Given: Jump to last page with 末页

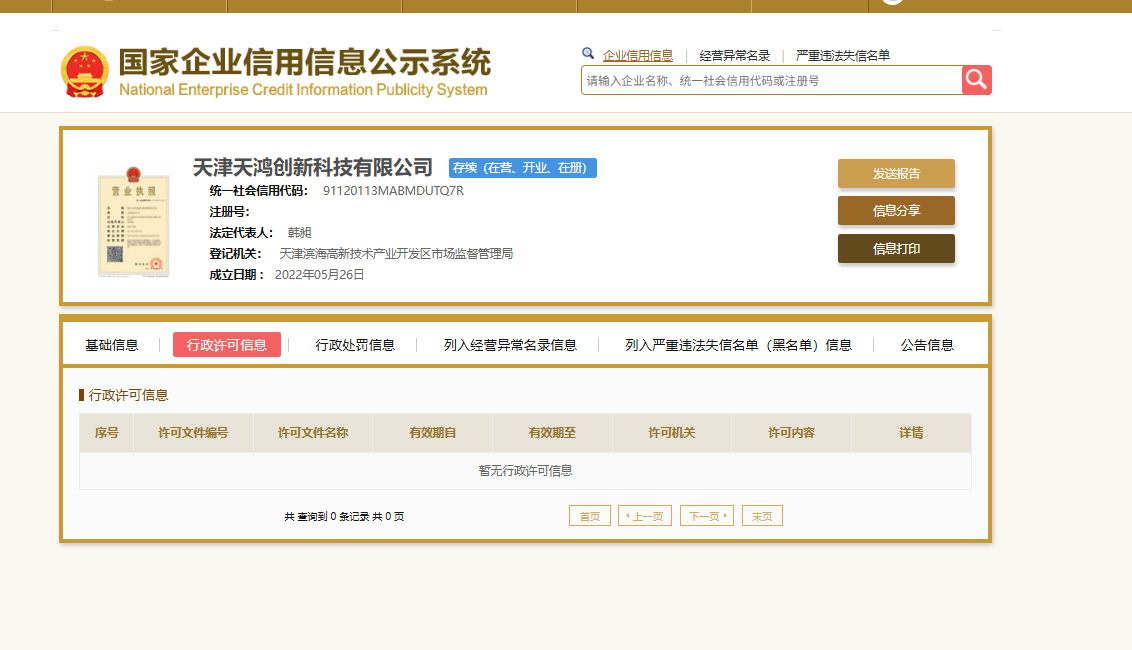Looking at the screenshot, I should pyautogui.click(x=762, y=516).
